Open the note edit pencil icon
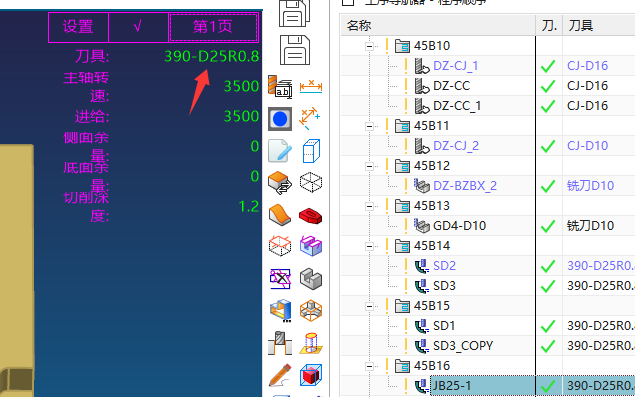Image resolution: width=635 pixels, height=397 pixels. tap(280, 151)
